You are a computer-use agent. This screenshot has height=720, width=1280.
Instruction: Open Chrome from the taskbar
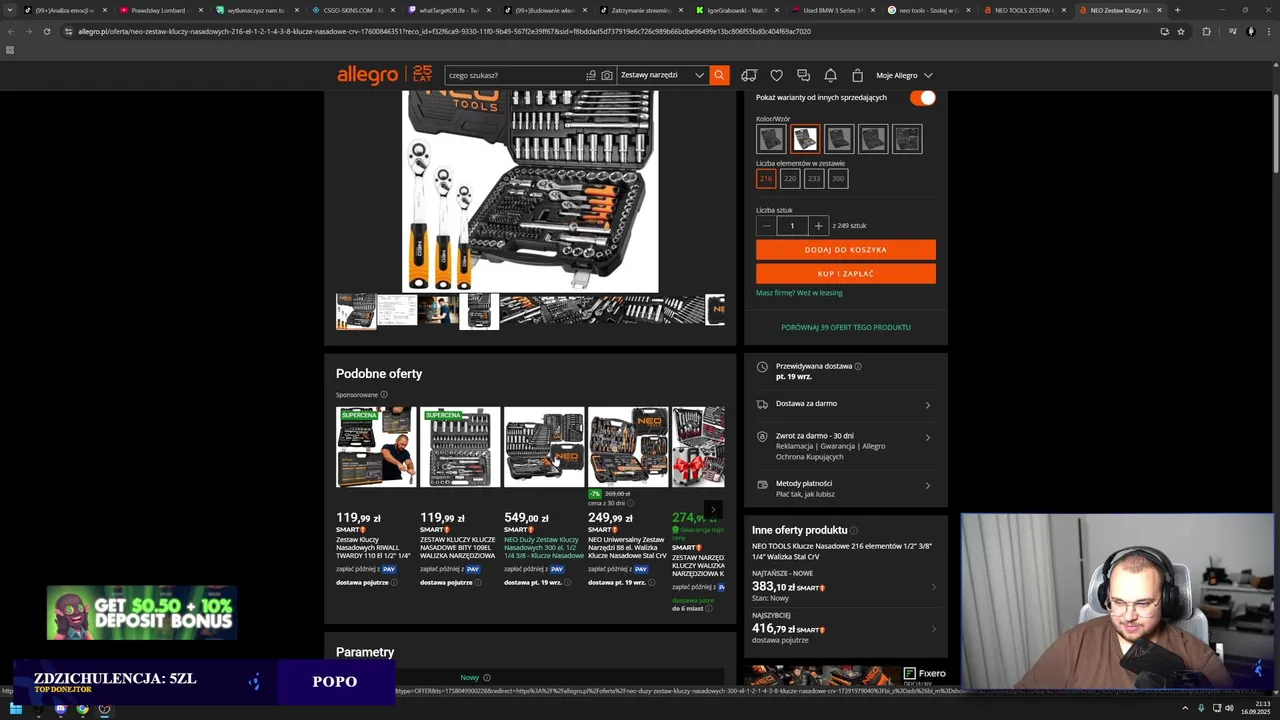pyautogui.click(x=82, y=709)
